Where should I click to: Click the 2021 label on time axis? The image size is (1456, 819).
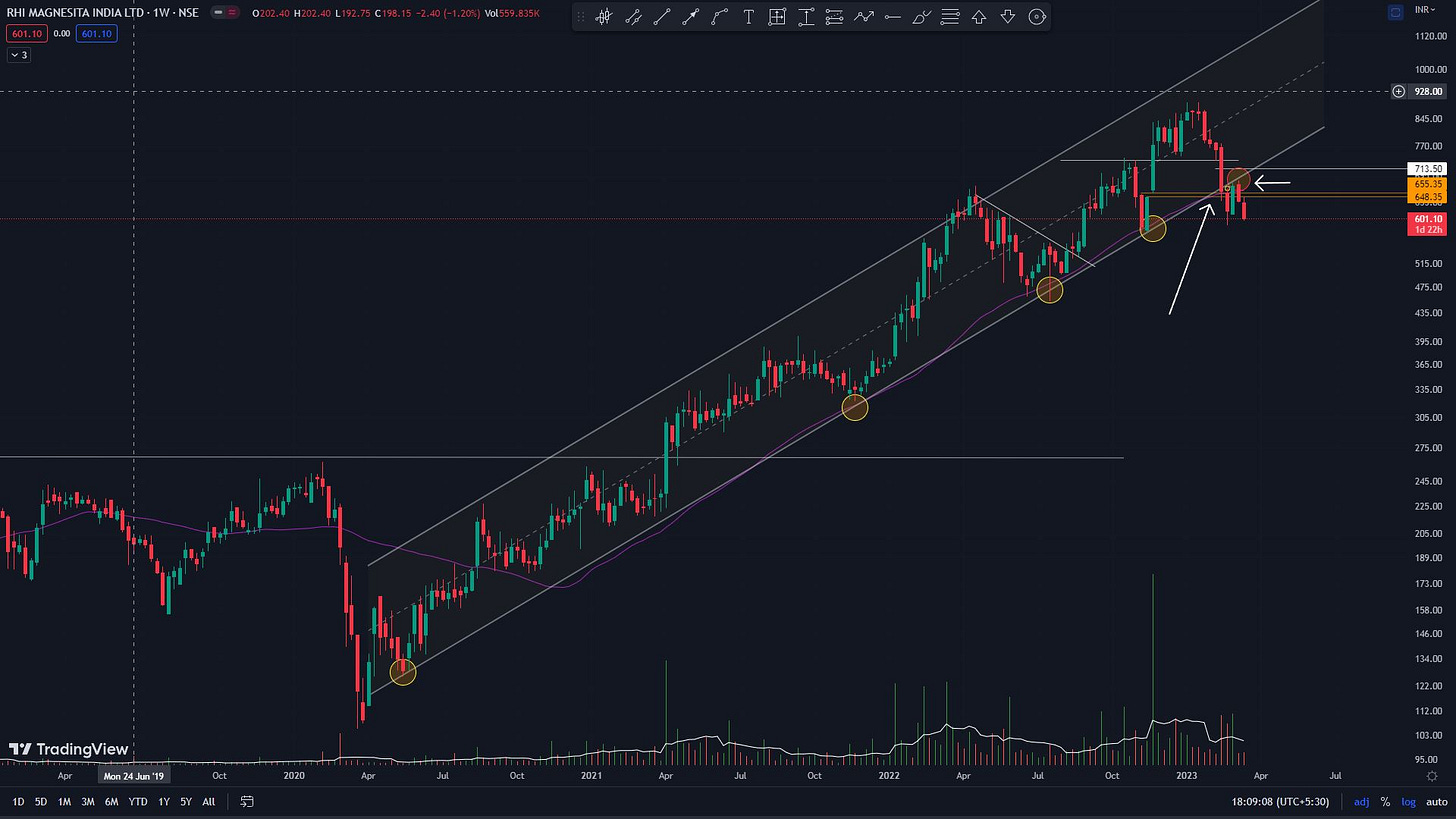tap(591, 775)
